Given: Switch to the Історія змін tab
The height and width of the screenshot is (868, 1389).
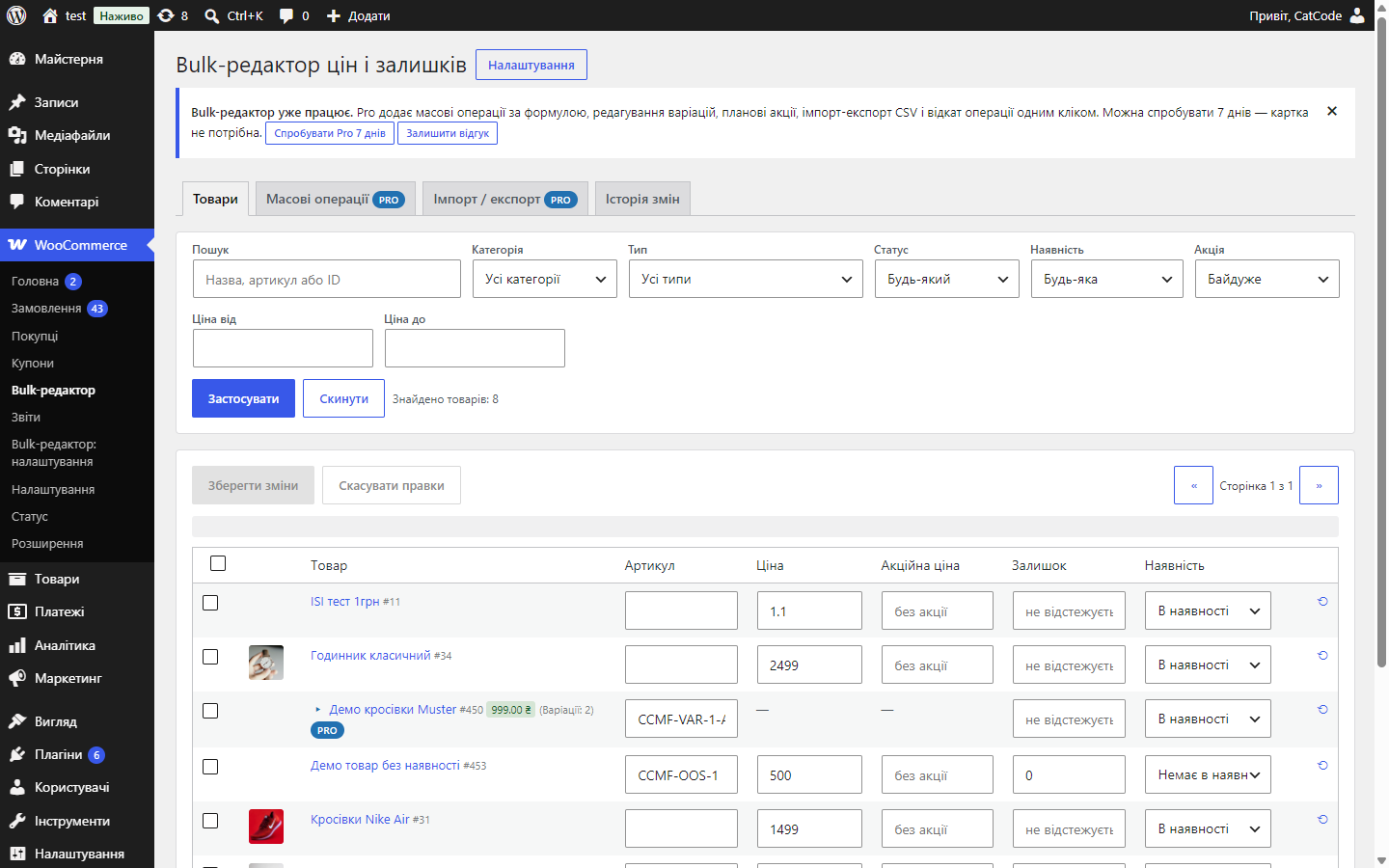Looking at the screenshot, I should (642, 199).
